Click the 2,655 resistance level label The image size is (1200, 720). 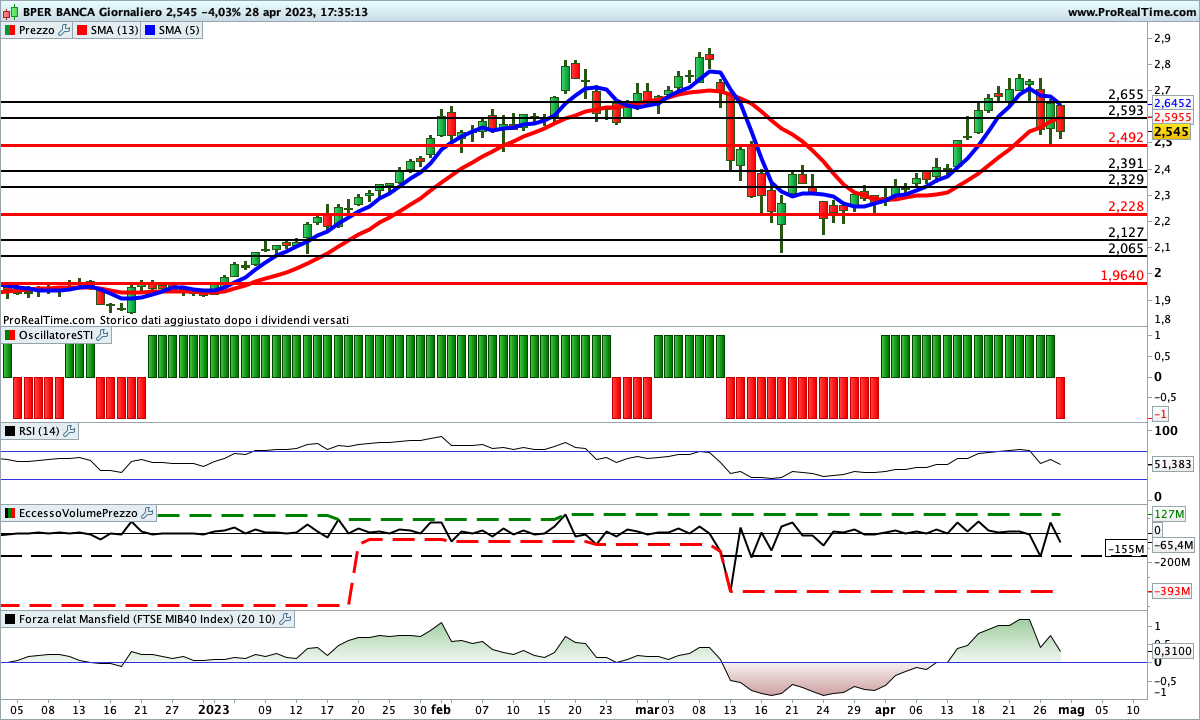1126,95
